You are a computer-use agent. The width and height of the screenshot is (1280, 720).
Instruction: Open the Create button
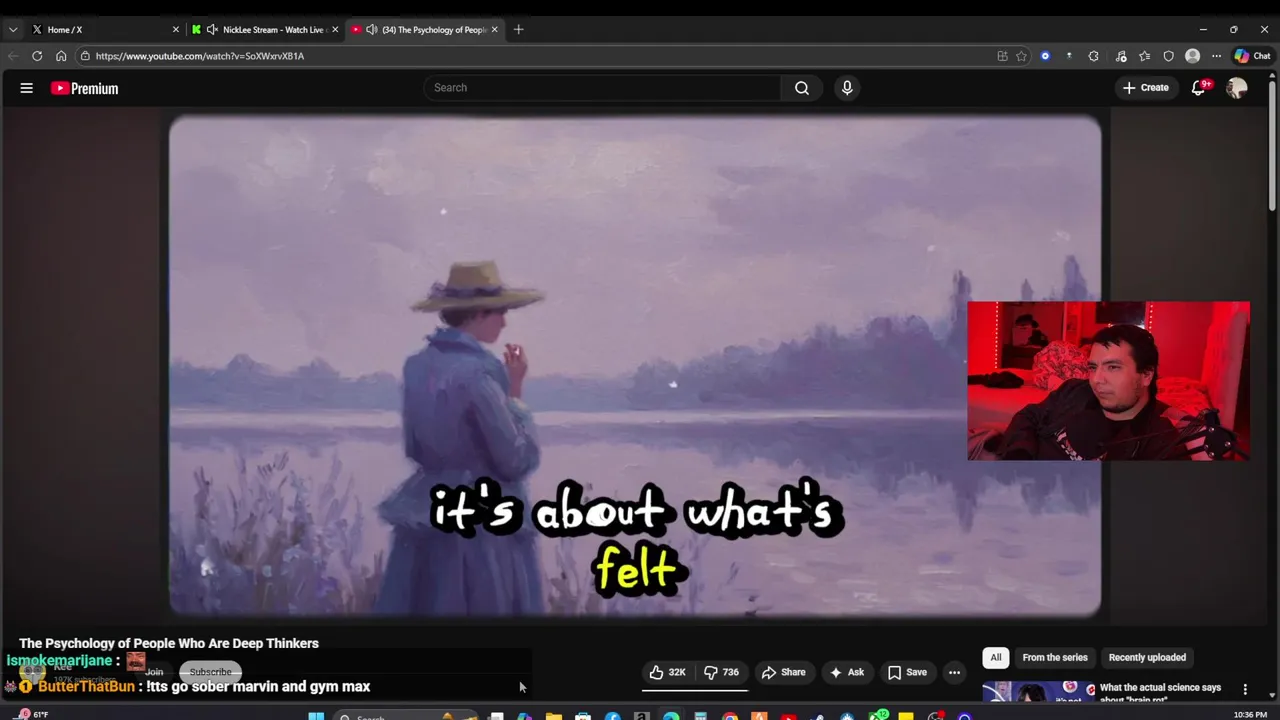tap(1145, 88)
